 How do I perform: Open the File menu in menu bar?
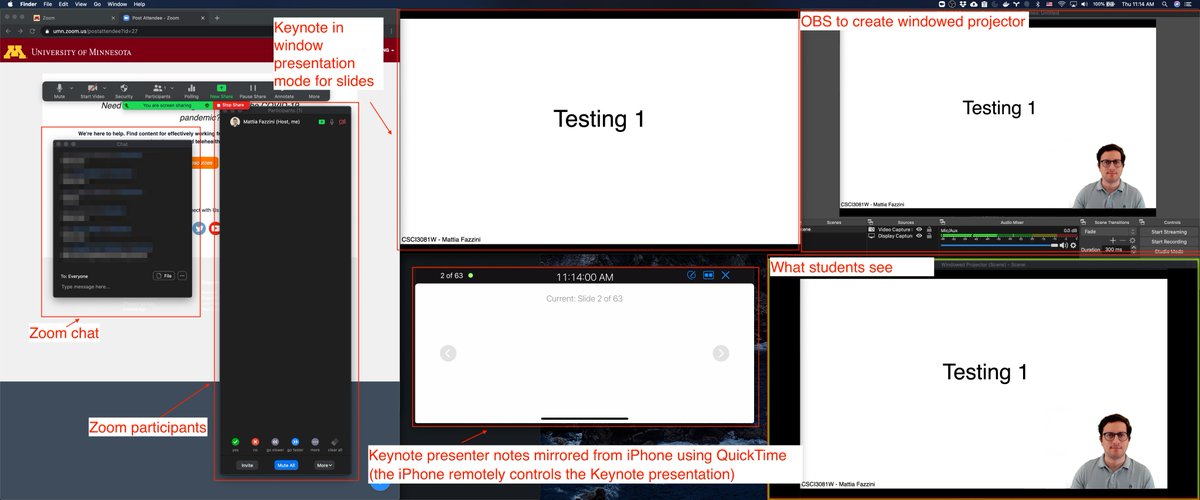pyautogui.click(x=50, y=4)
